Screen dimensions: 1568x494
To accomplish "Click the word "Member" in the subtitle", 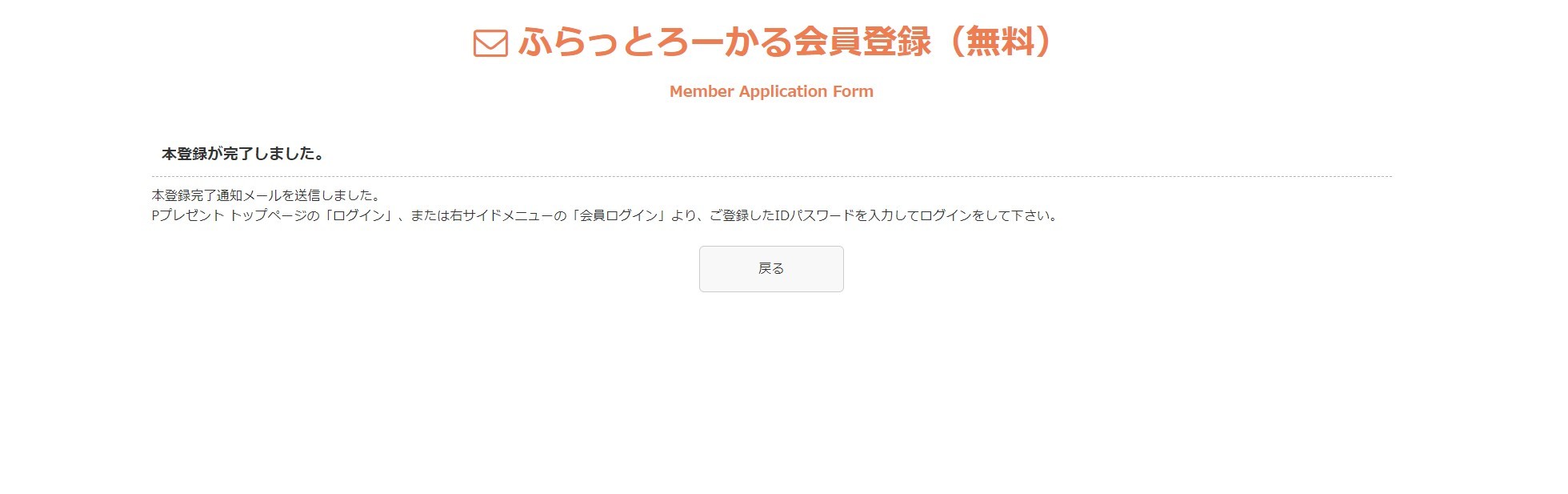I will click(702, 91).
